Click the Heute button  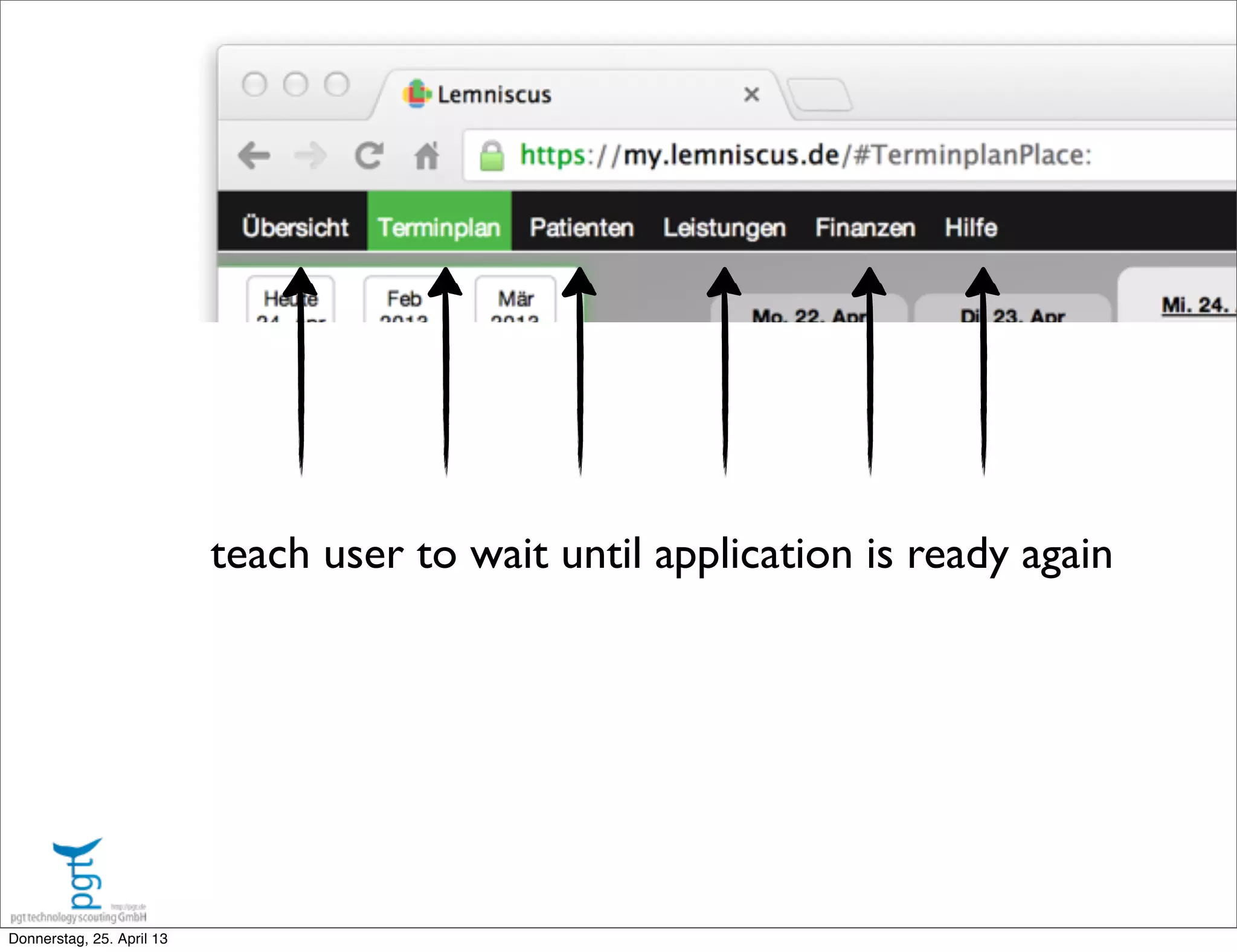point(291,300)
